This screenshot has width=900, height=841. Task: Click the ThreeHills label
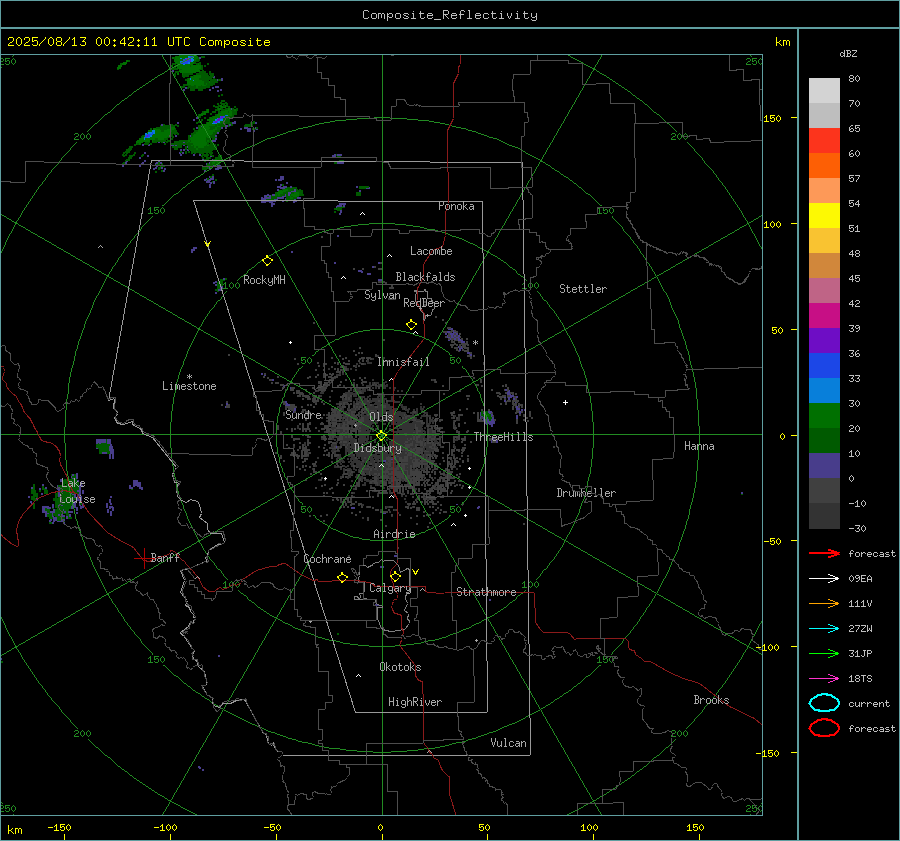pyautogui.click(x=503, y=437)
